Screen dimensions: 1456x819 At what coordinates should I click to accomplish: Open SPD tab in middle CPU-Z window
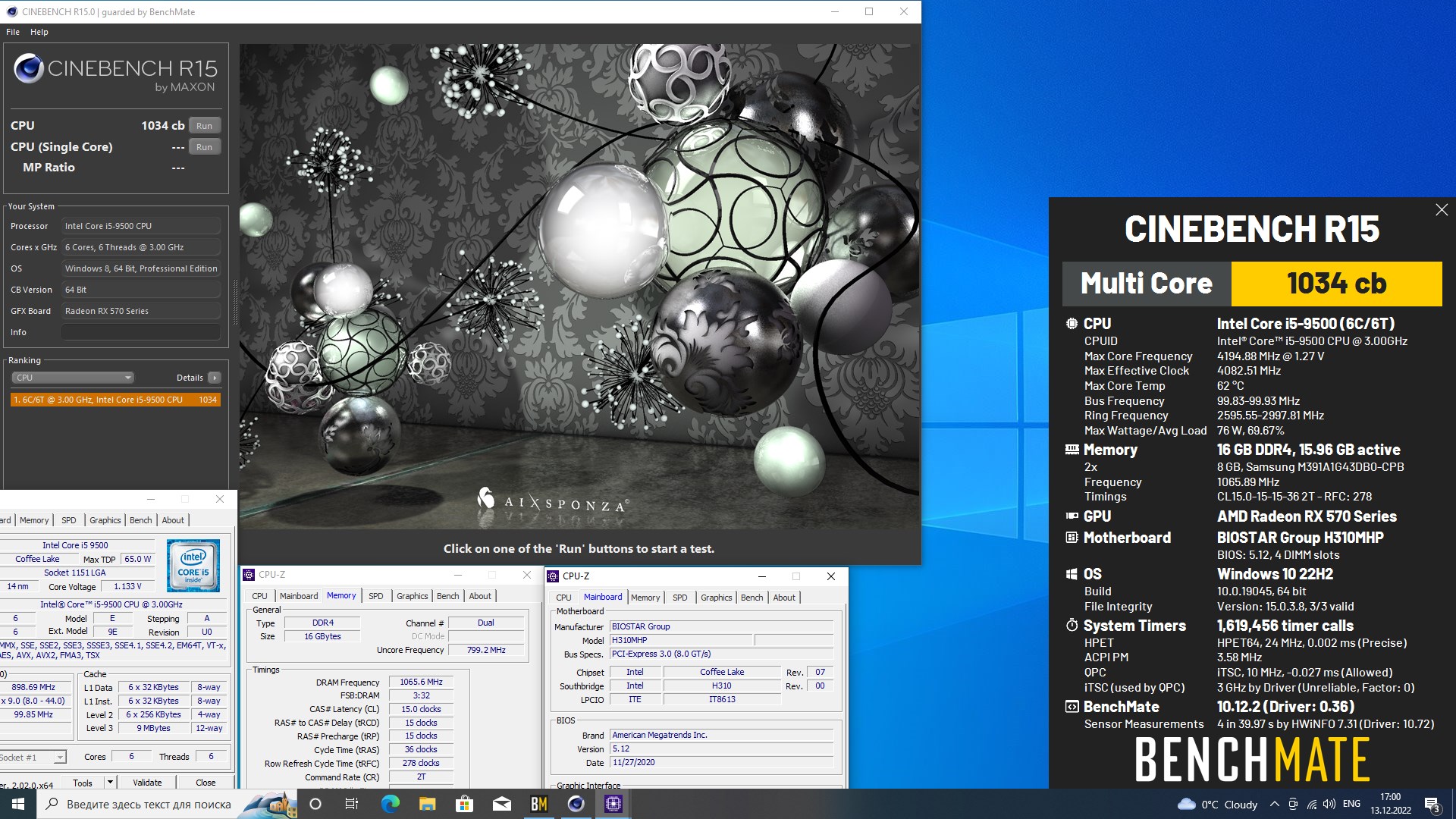[x=376, y=596]
